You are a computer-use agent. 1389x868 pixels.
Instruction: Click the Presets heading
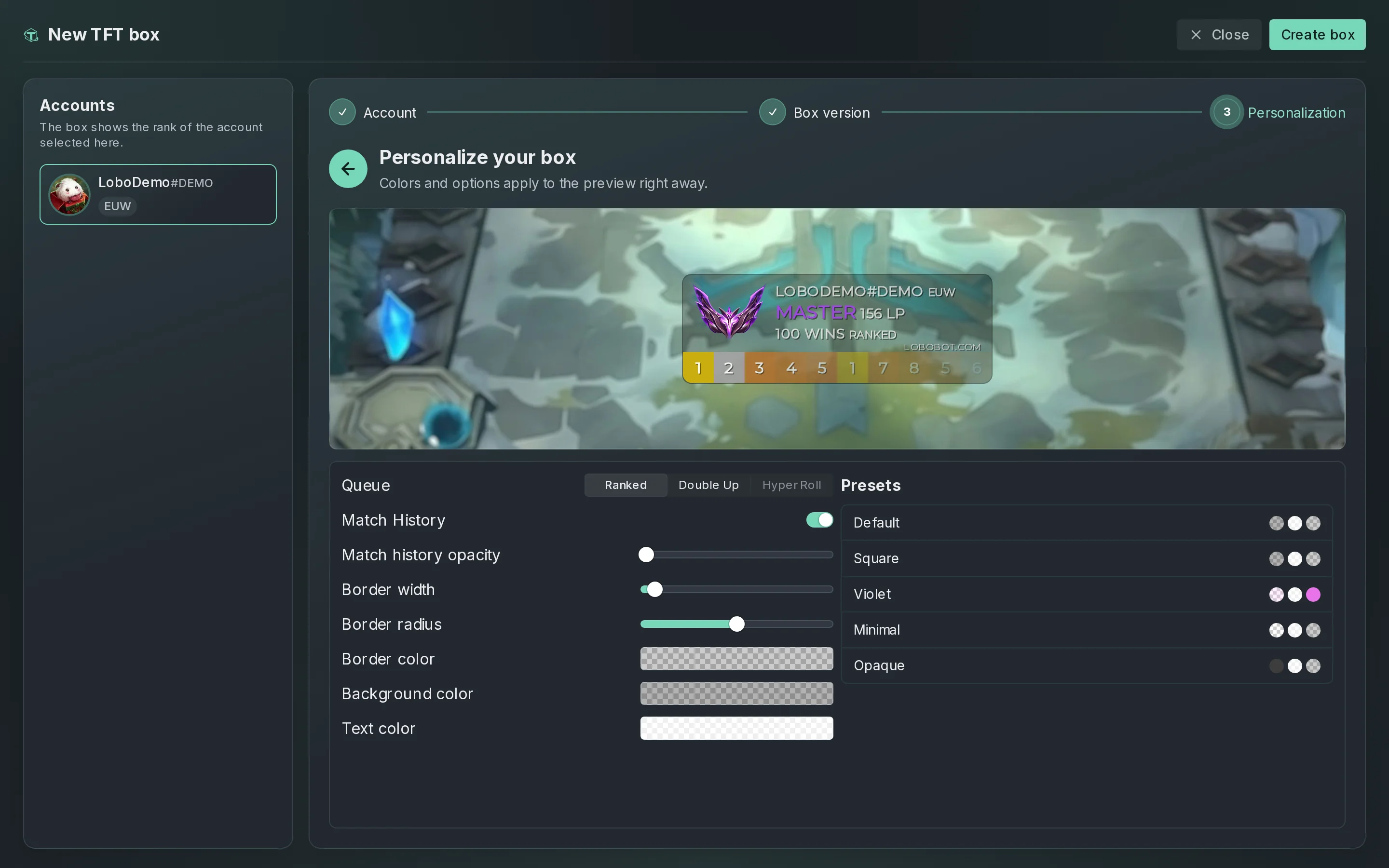[x=871, y=486]
